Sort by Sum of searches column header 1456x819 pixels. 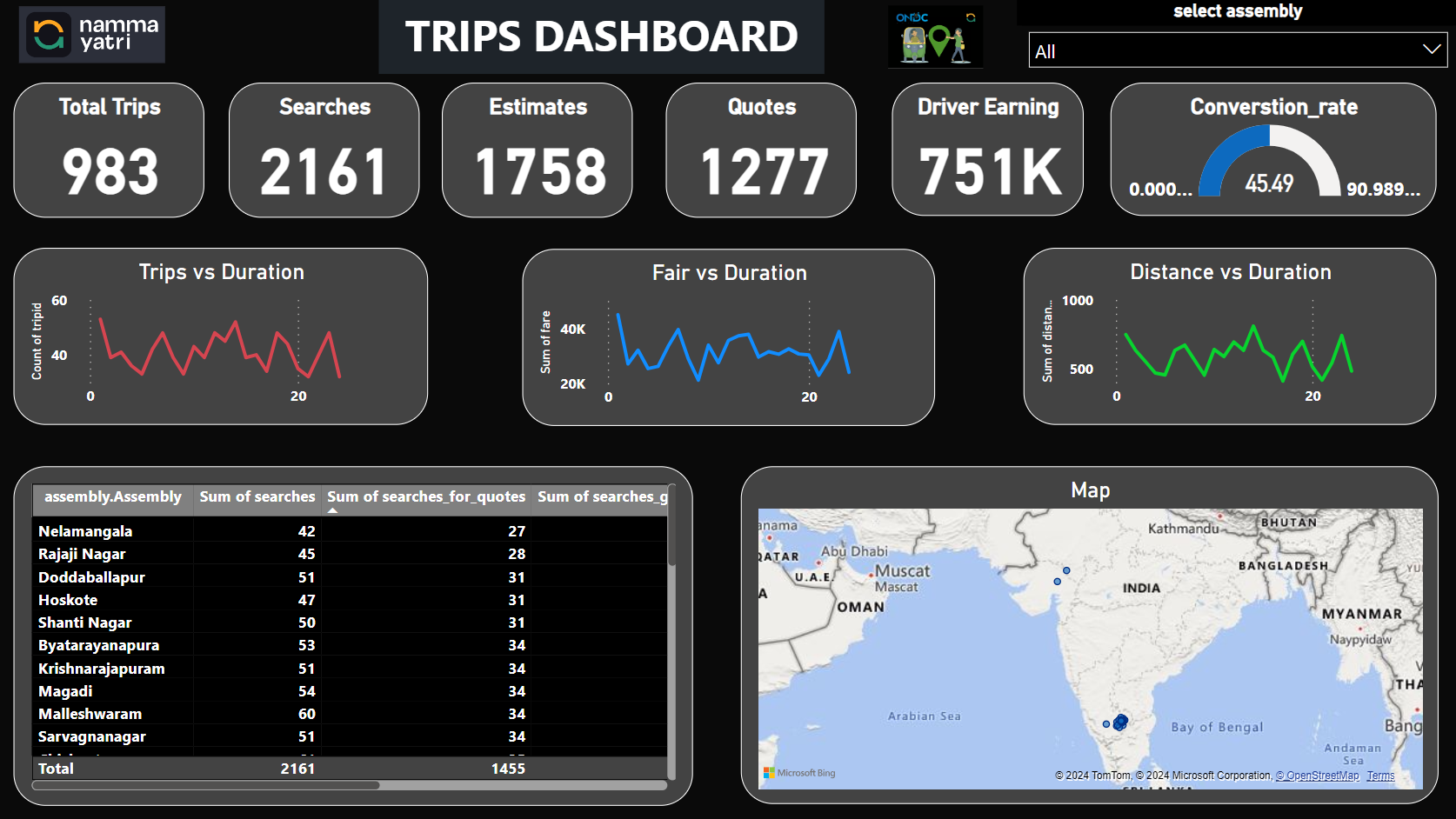coord(257,496)
